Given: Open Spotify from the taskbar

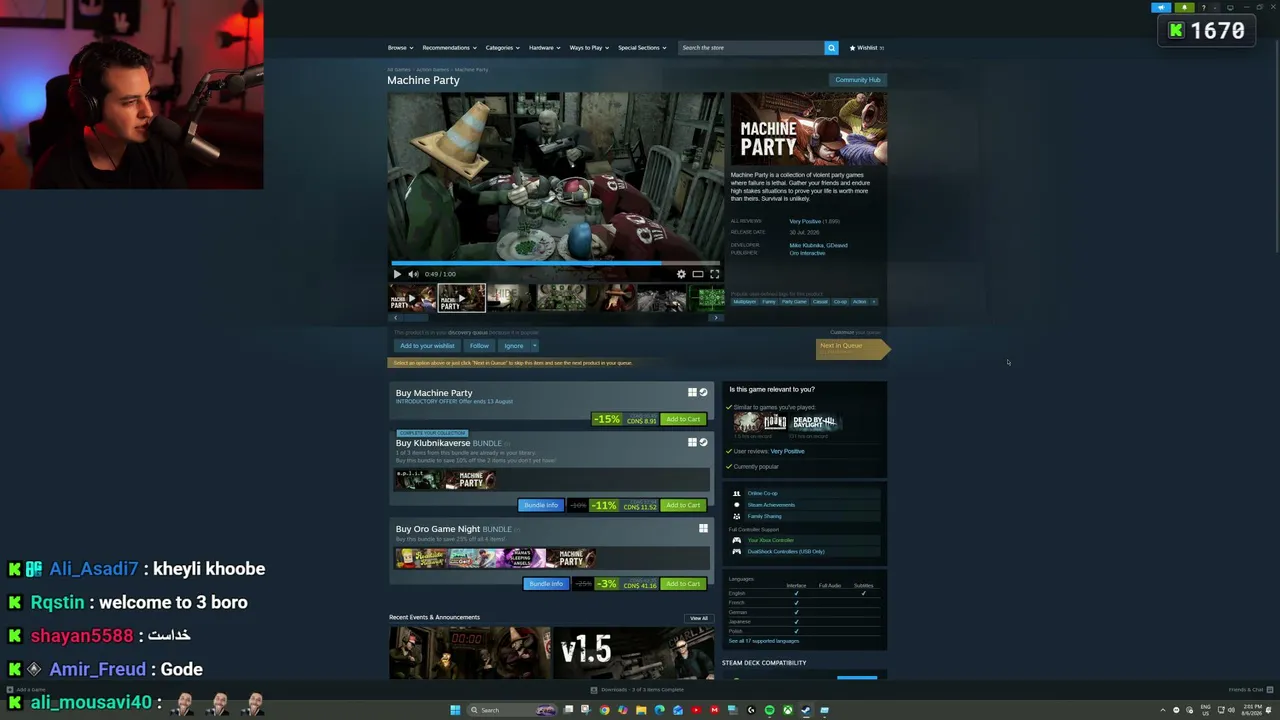Looking at the screenshot, I should click(x=769, y=710).
